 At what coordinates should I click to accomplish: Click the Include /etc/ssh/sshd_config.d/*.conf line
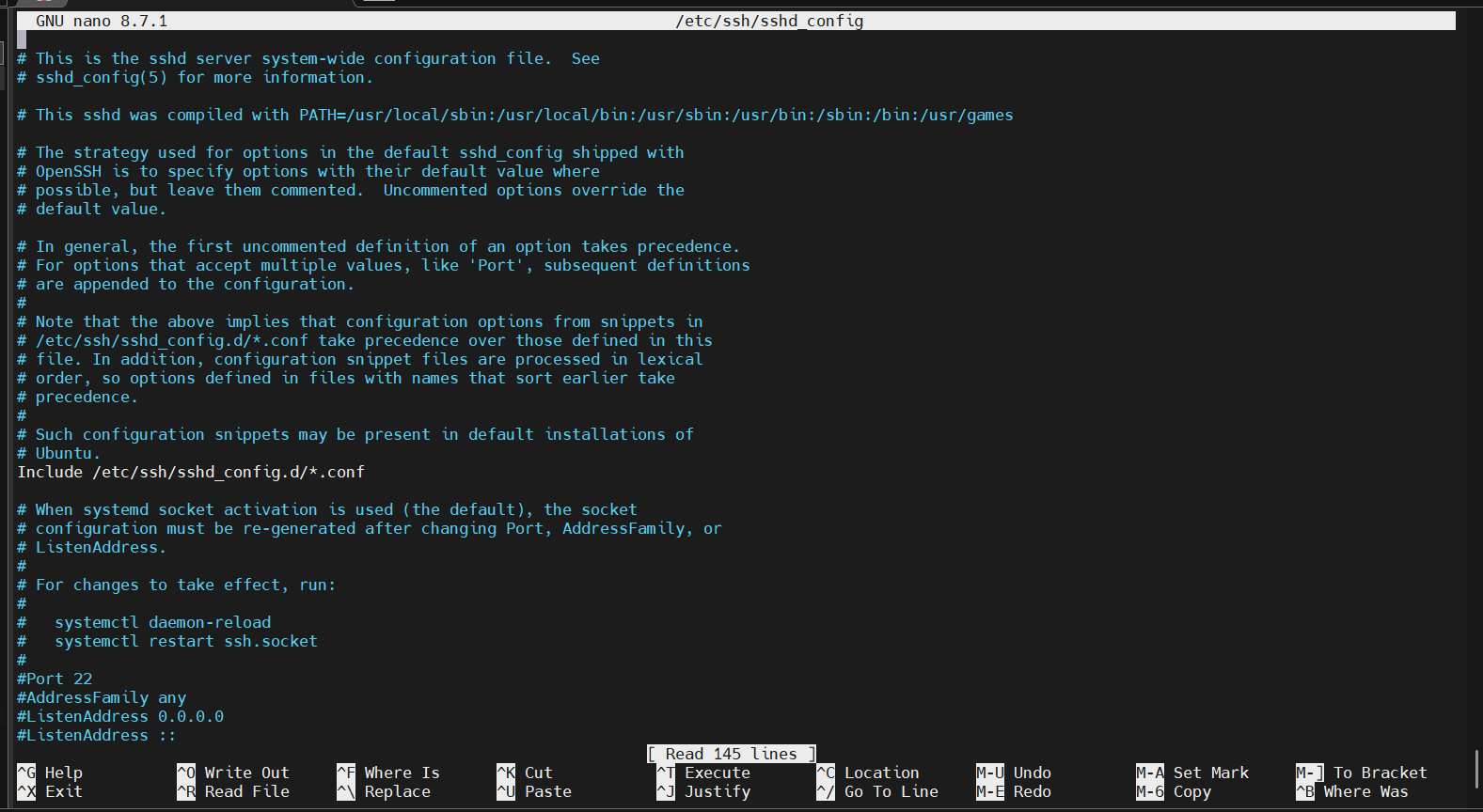191,472
